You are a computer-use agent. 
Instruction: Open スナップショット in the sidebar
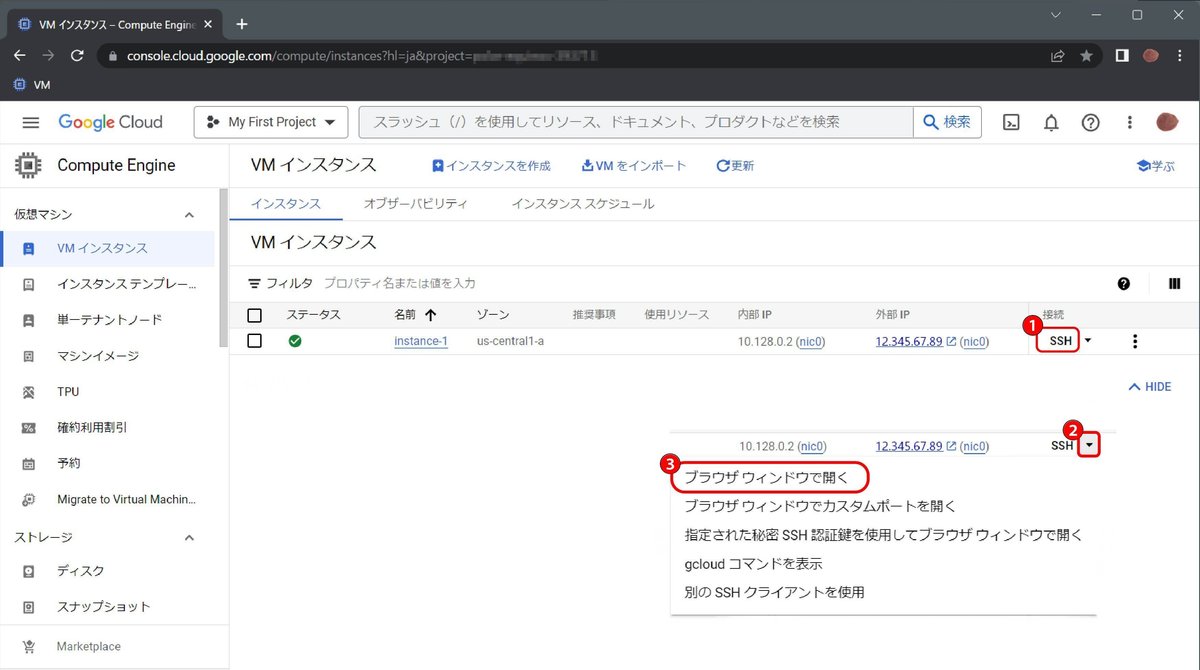pyautogui.click(x=108, y=607)
